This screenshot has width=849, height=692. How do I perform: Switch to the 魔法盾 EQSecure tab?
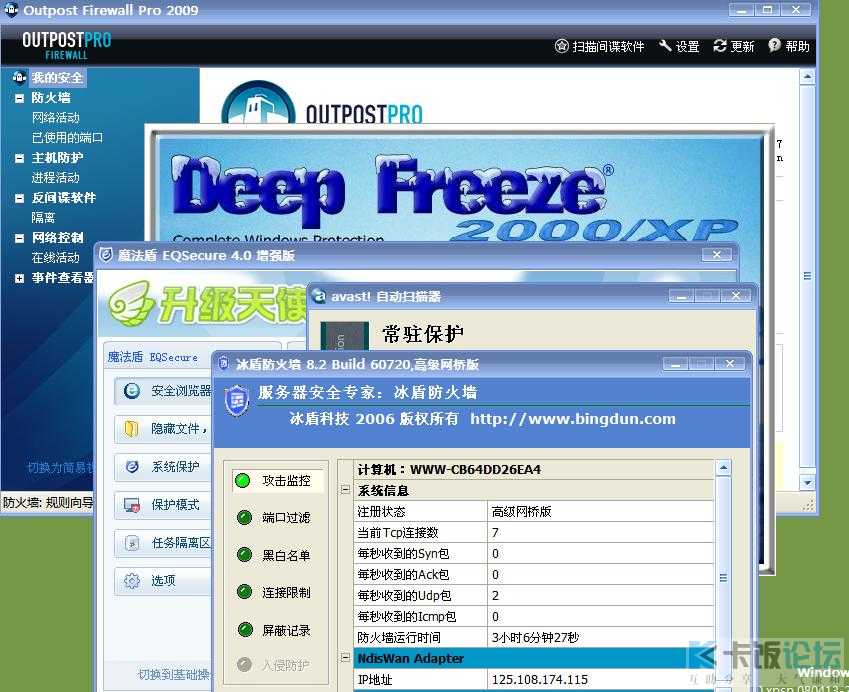point(153,357)
